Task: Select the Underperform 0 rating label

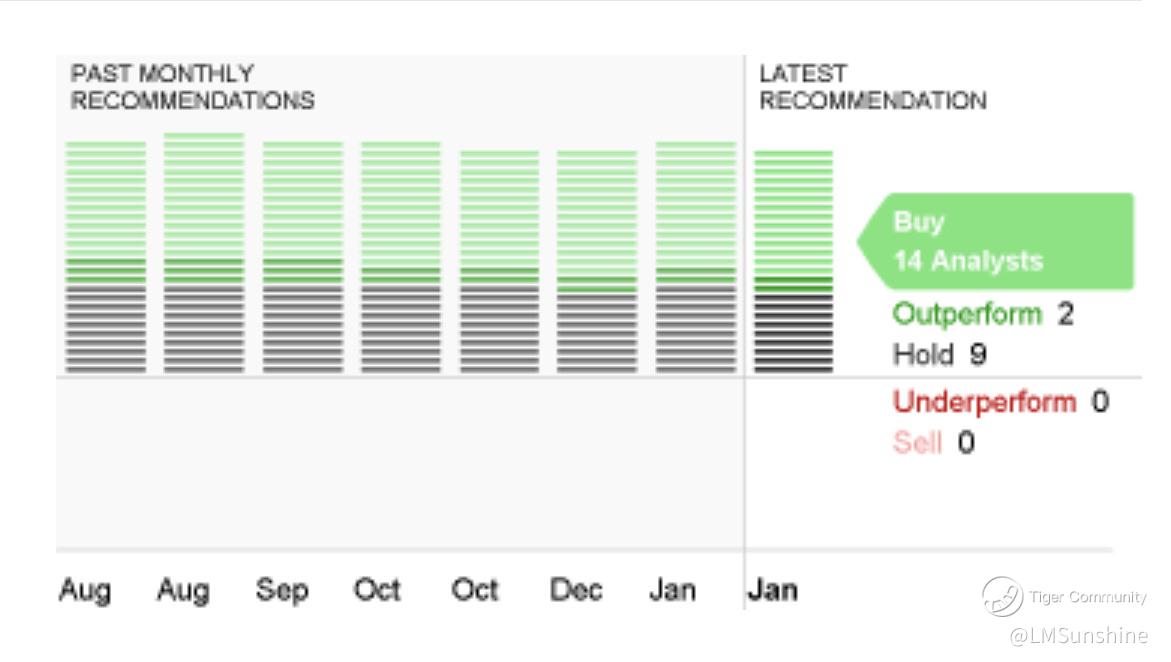Action: pyautogui.click(x=1001, y=402)
